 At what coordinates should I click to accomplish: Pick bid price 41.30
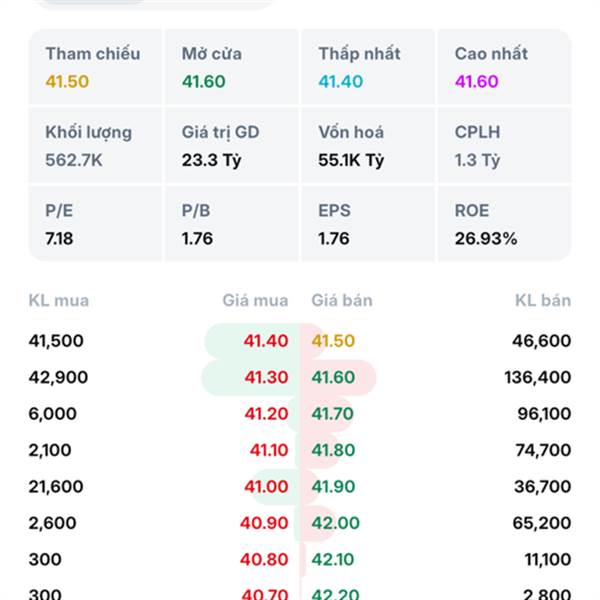[x=265, y=377]
